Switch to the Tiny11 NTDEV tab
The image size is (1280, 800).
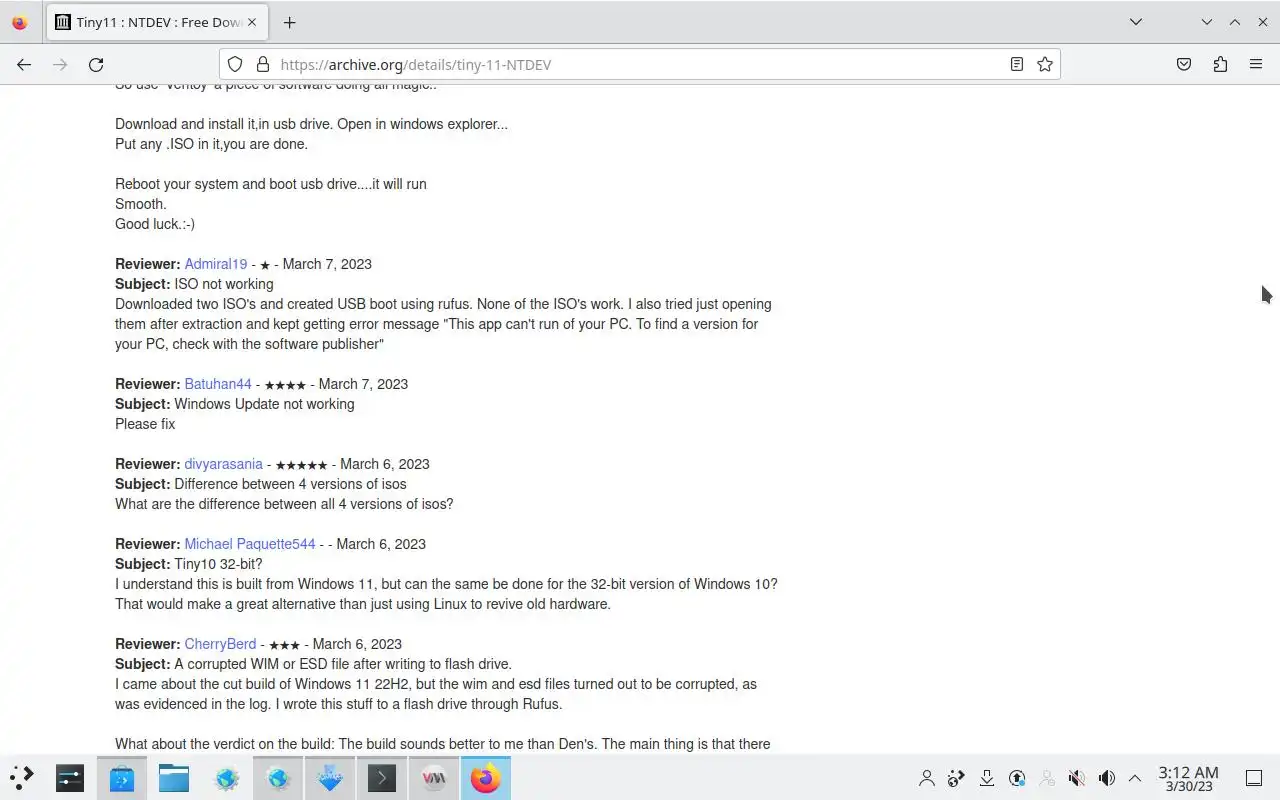pos(157,22)
